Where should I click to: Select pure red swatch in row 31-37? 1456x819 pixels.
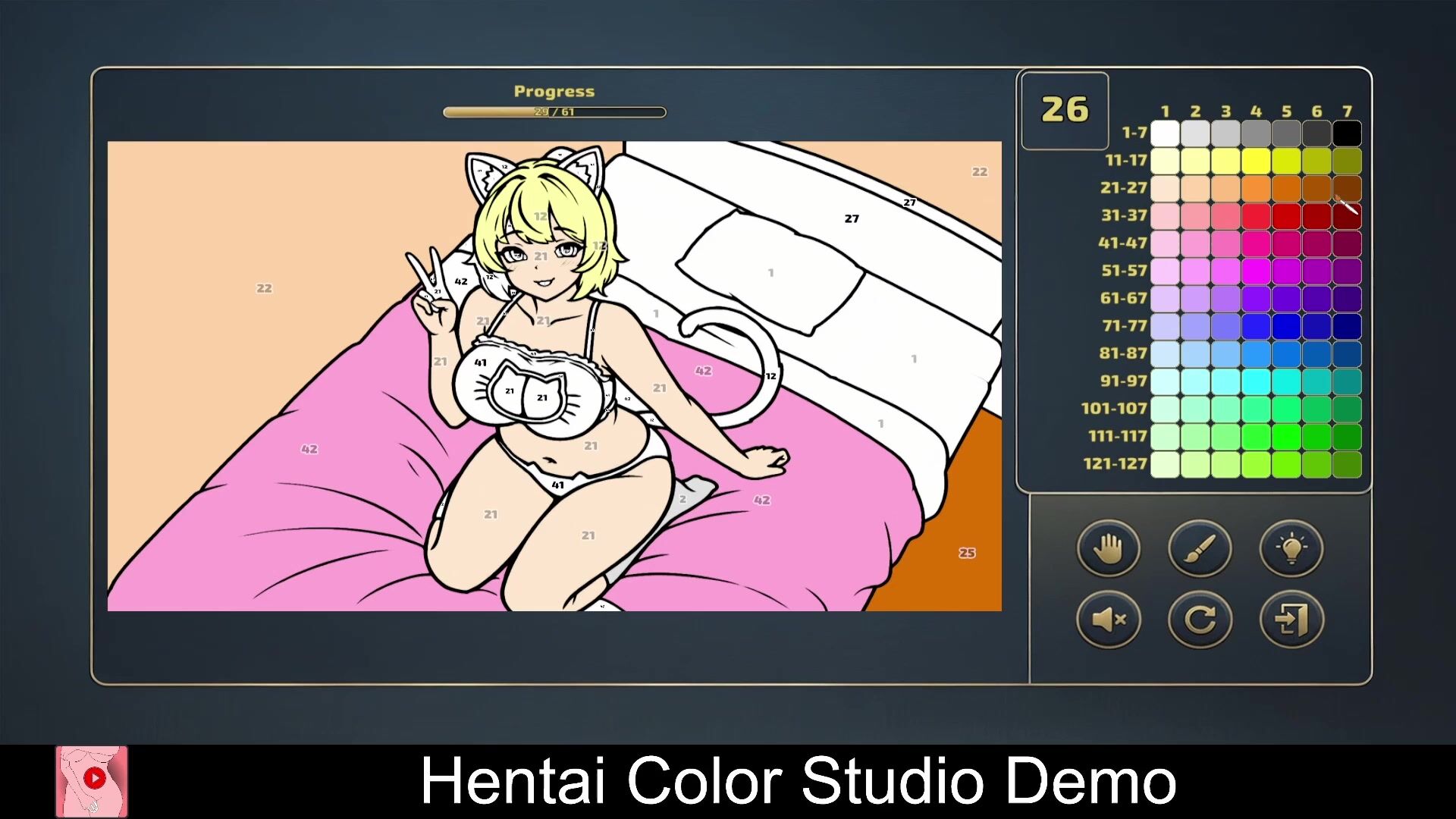coord(1286,216)
